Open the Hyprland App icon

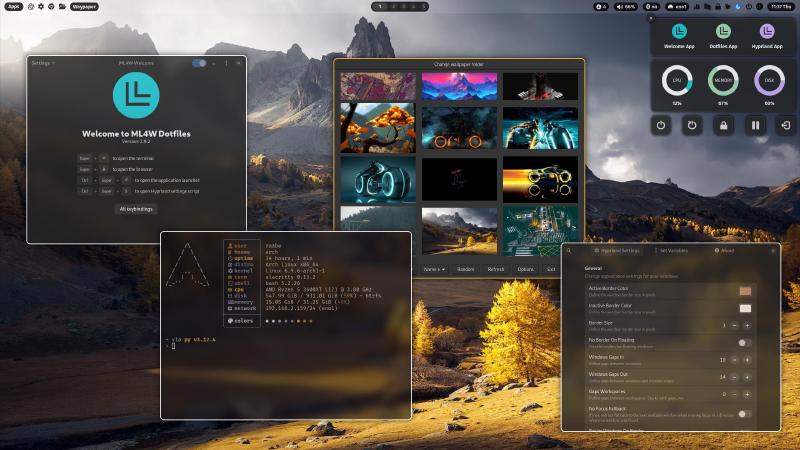pyautogui.click(x=767, y=31)
